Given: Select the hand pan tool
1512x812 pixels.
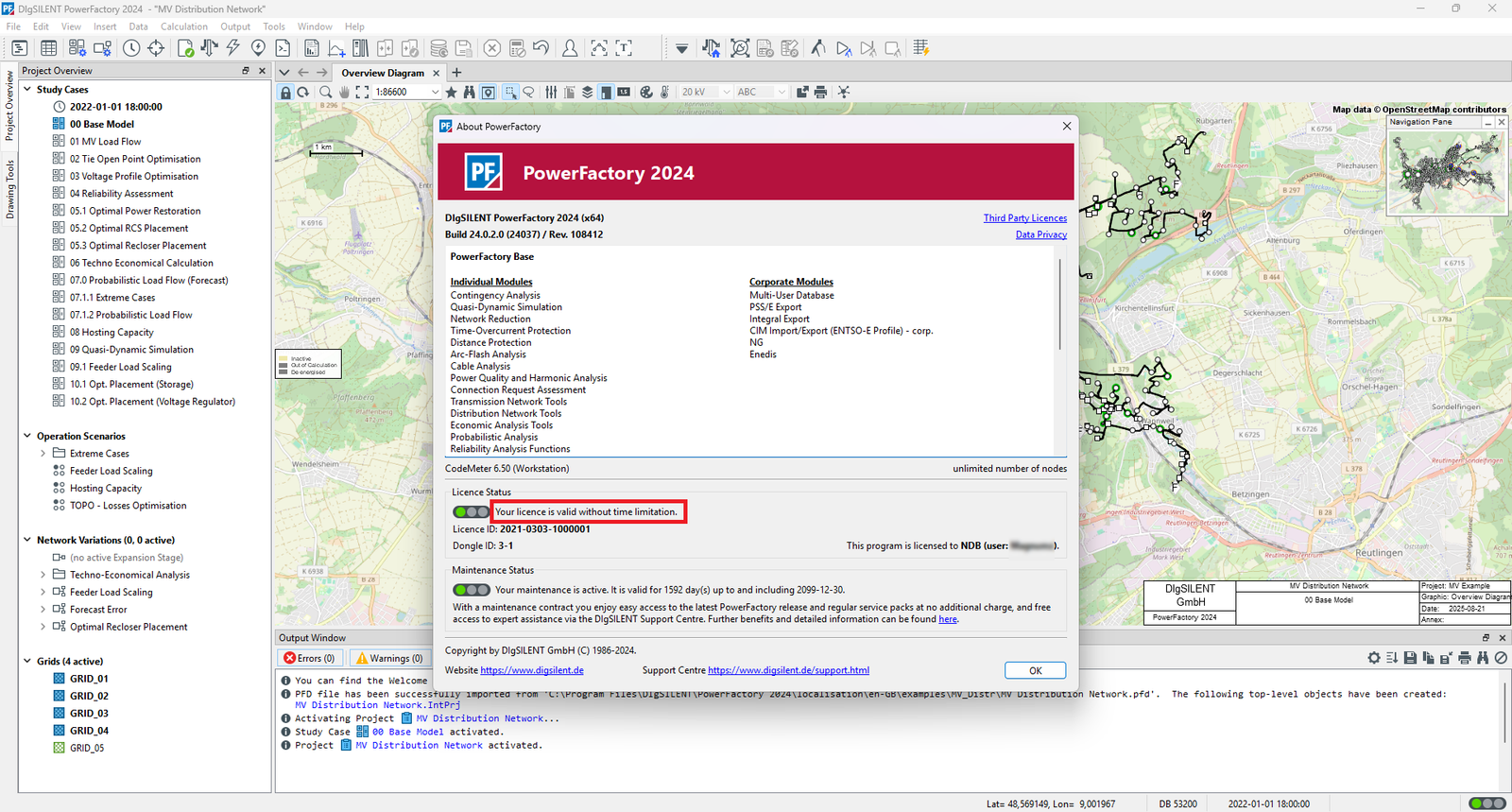Looking at the screenshot, I should click(x=345, y=92).
